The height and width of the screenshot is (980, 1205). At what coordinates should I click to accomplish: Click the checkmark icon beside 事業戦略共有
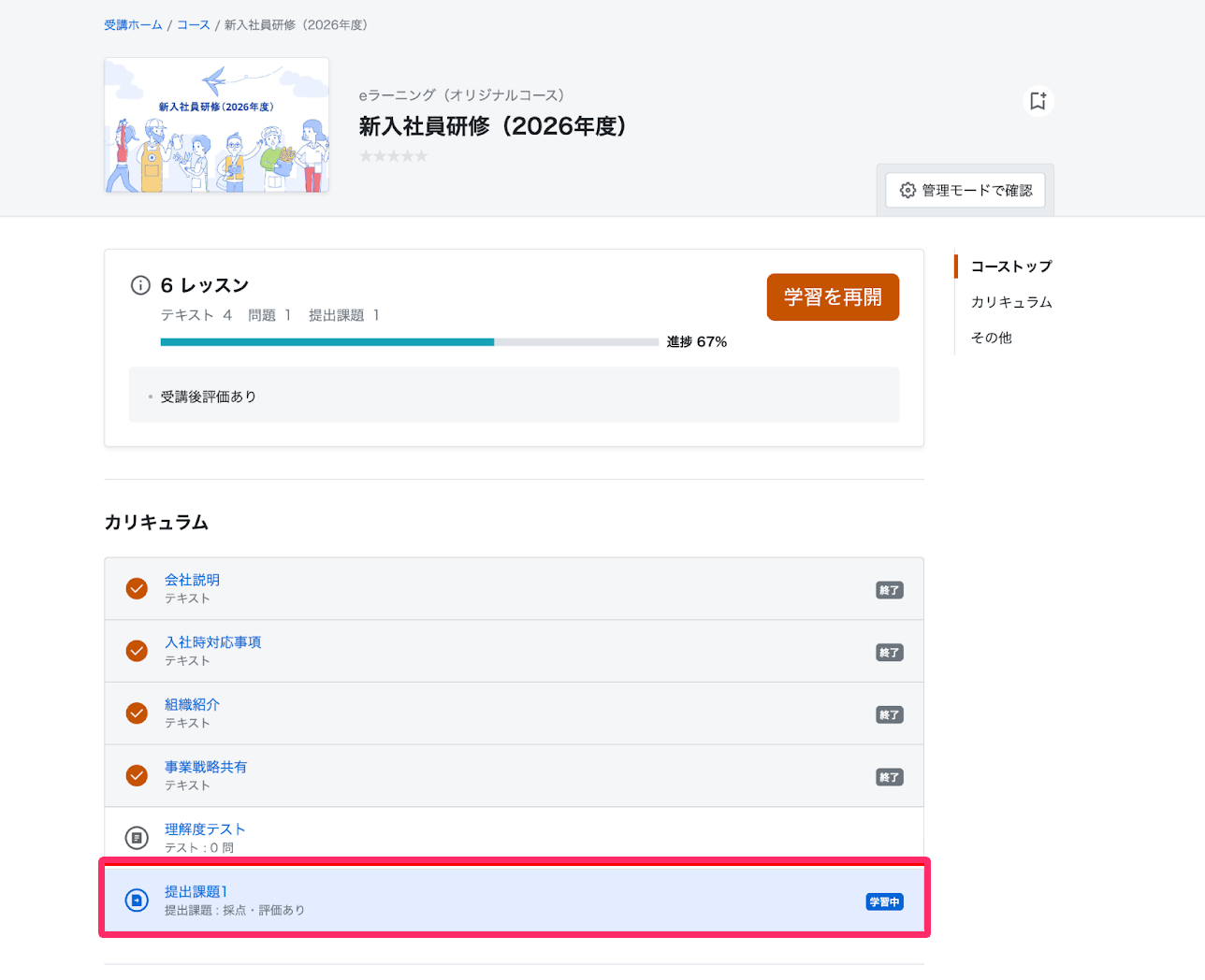point(137,775)
